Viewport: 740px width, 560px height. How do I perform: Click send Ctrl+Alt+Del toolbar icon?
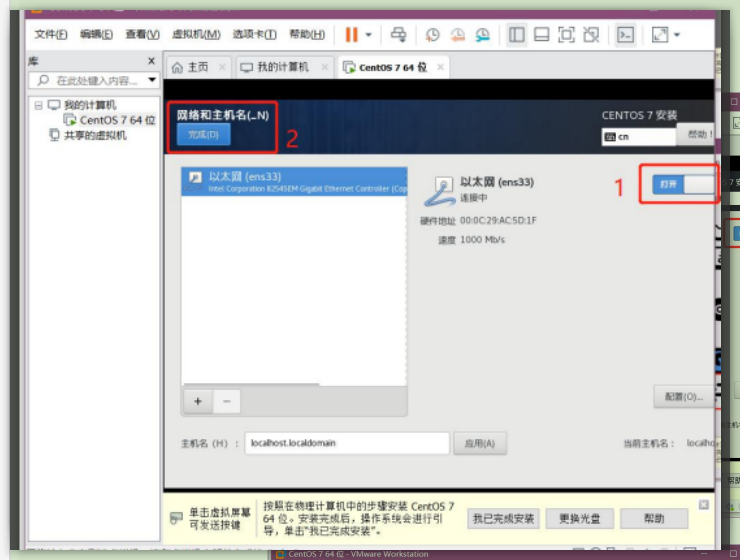pyautogui.click(x=398, y=34)
